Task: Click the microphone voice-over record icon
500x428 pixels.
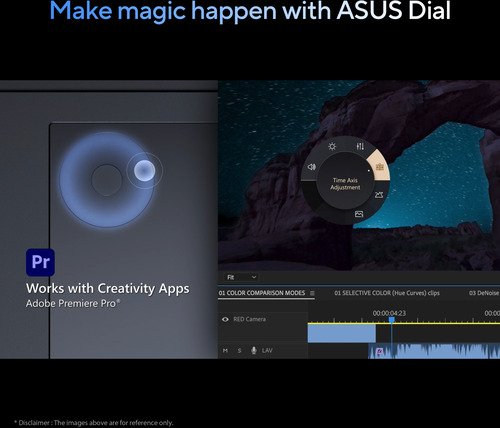Action: click(x=254, y=350)
